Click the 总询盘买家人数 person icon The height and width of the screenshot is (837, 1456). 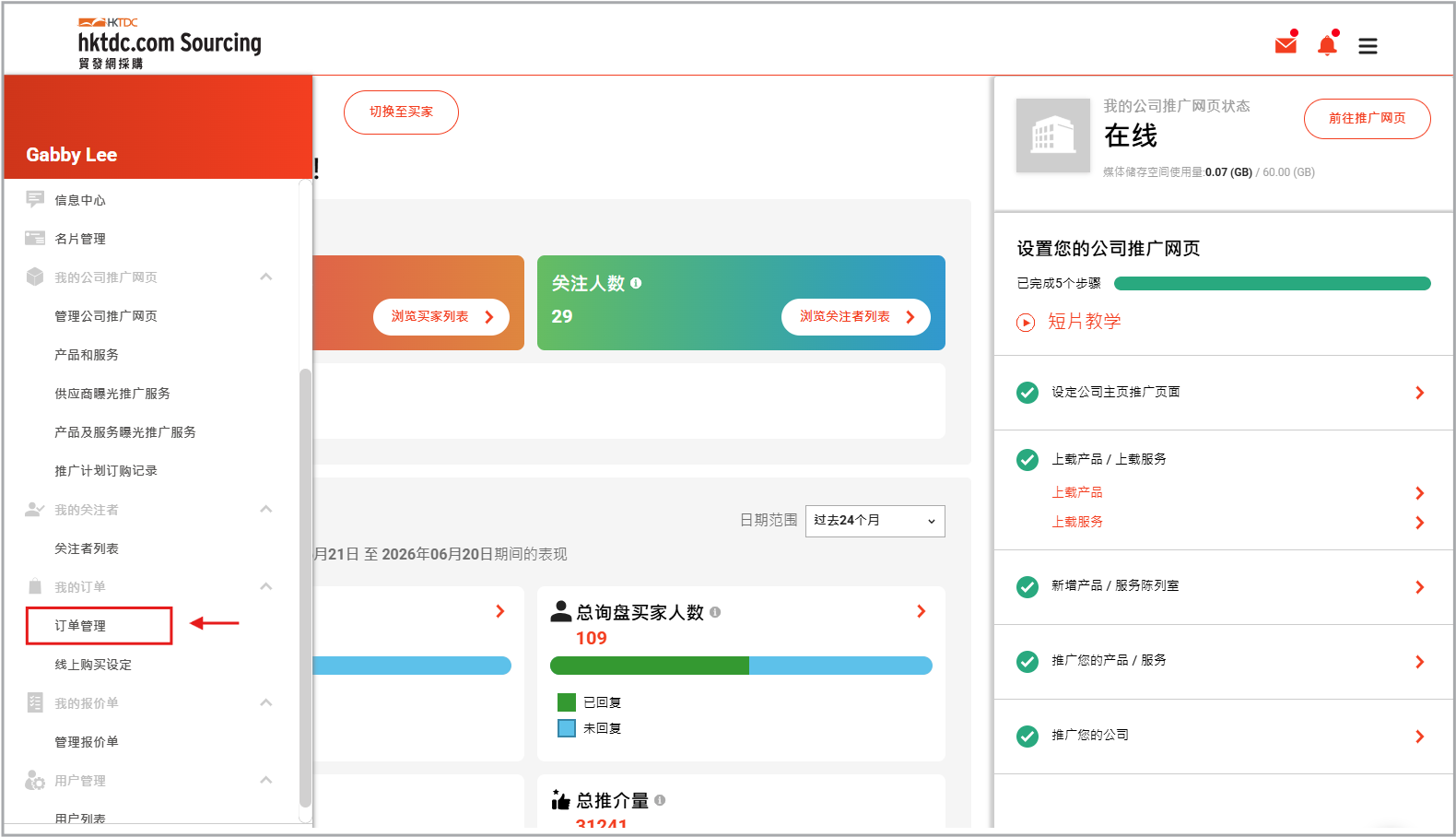[561, 611]
